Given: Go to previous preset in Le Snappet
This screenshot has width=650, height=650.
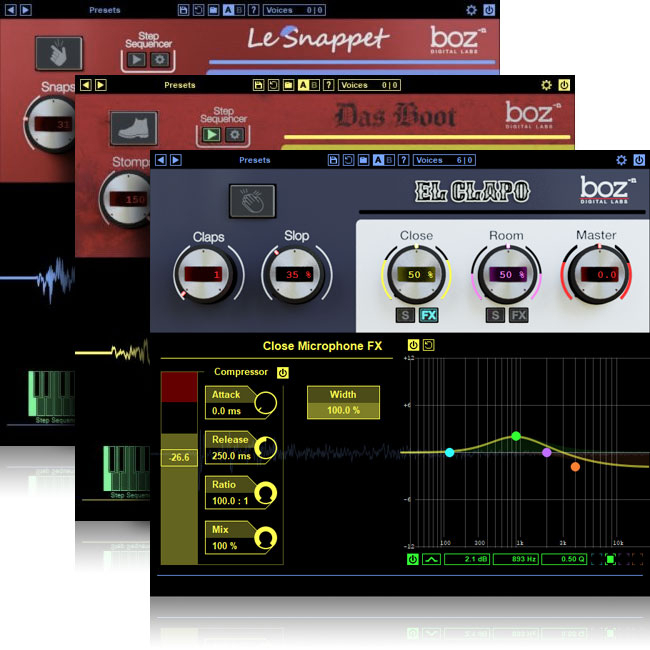Looking at the screenshot, I should pos(11,10).
